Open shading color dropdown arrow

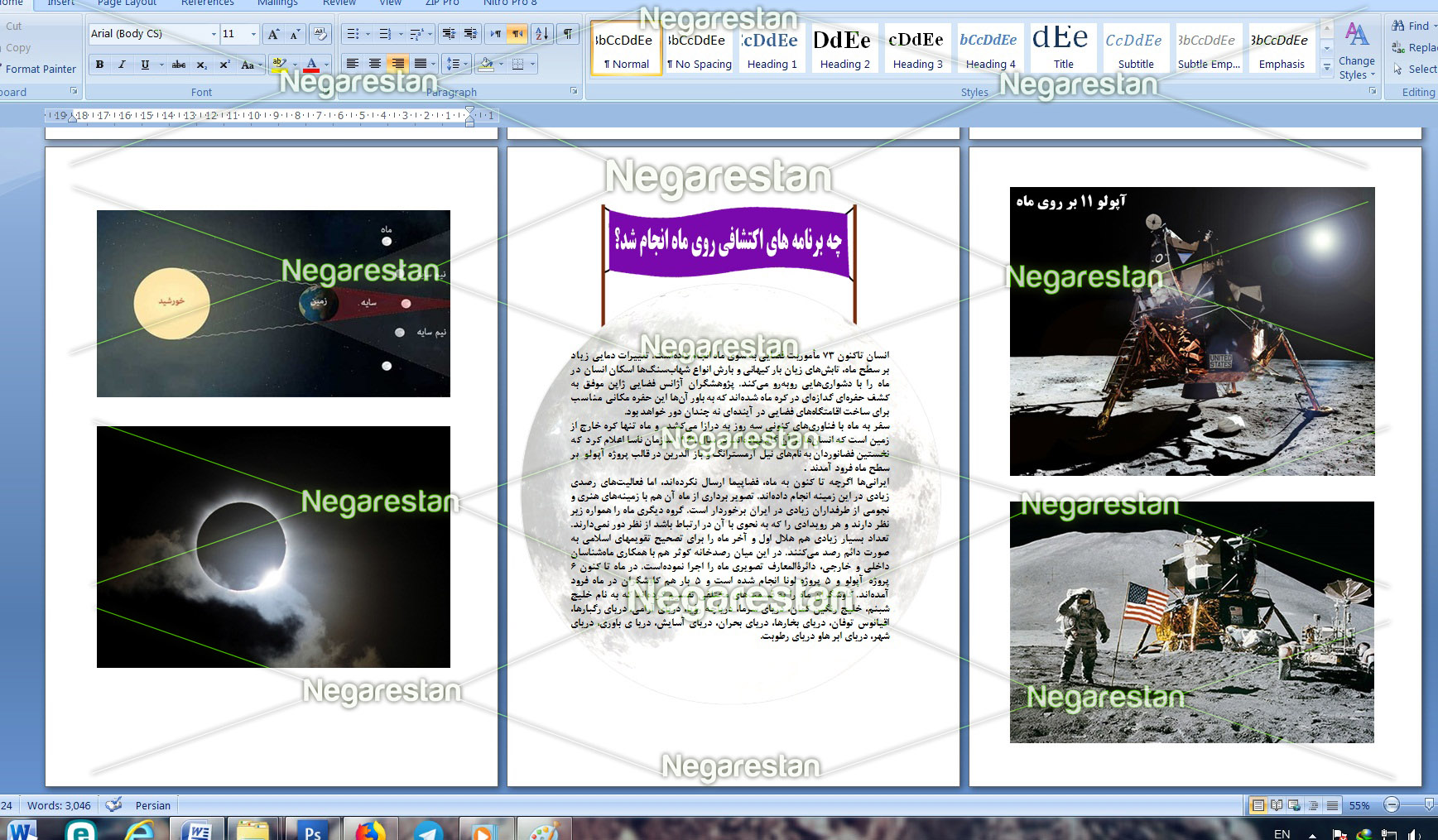(x=500, y=64)
